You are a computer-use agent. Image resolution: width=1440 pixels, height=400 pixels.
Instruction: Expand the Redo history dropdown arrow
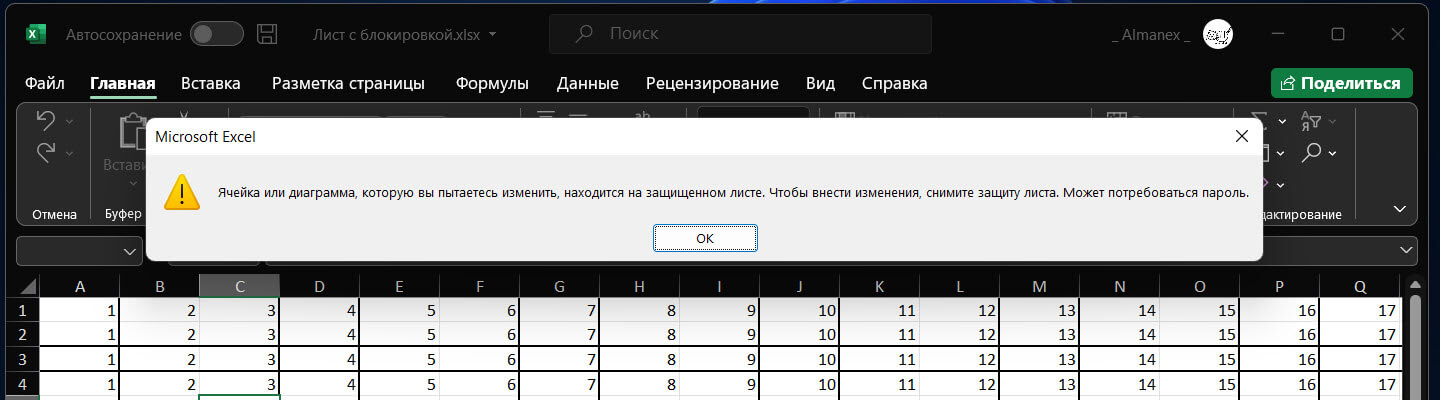click(x=69, y=153)
